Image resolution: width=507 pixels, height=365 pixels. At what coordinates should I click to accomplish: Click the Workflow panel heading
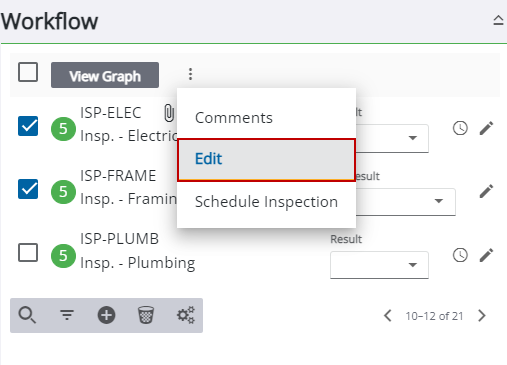coord(49,21)
